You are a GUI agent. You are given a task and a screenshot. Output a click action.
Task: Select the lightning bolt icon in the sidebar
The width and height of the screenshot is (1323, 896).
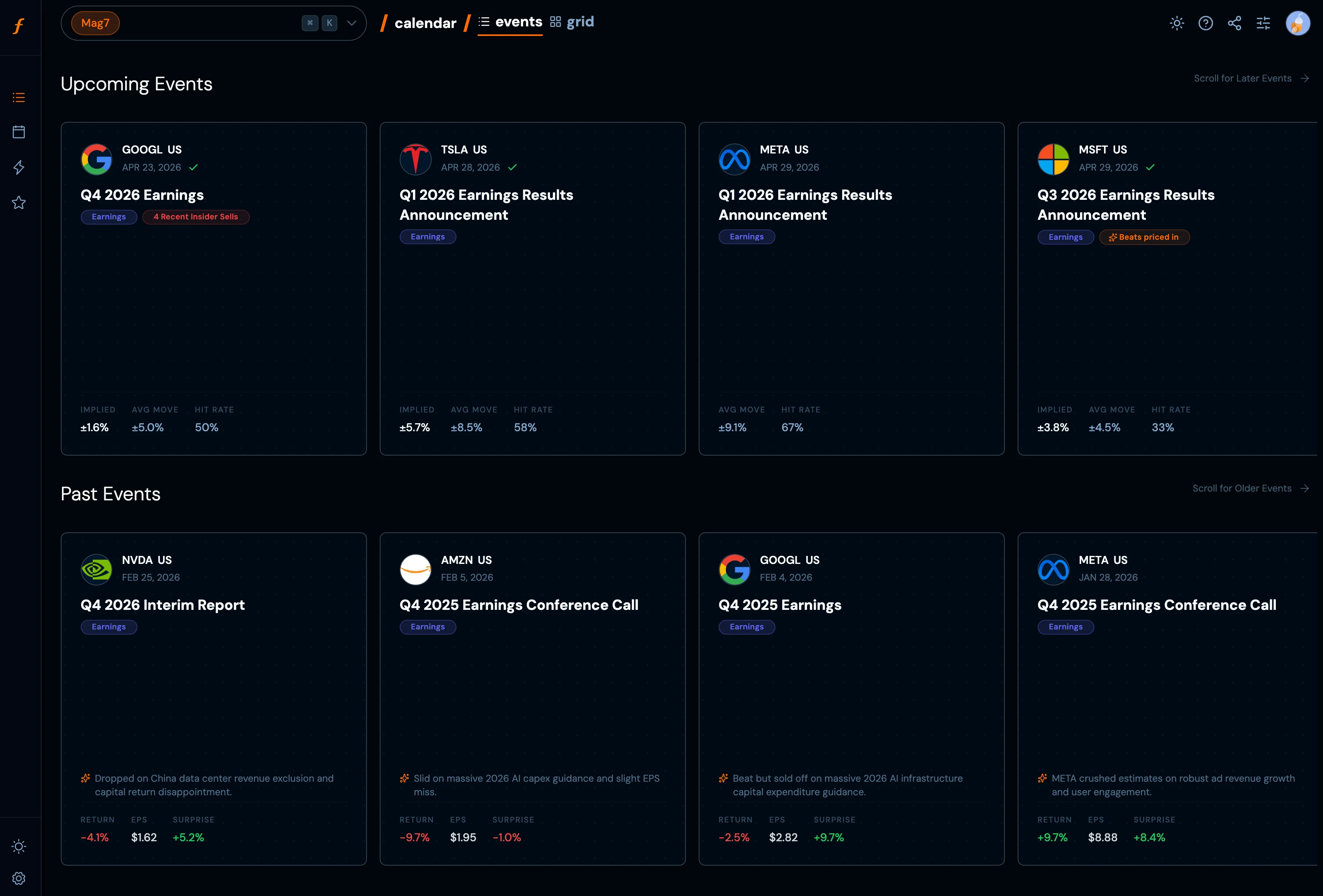pos(19,167)
